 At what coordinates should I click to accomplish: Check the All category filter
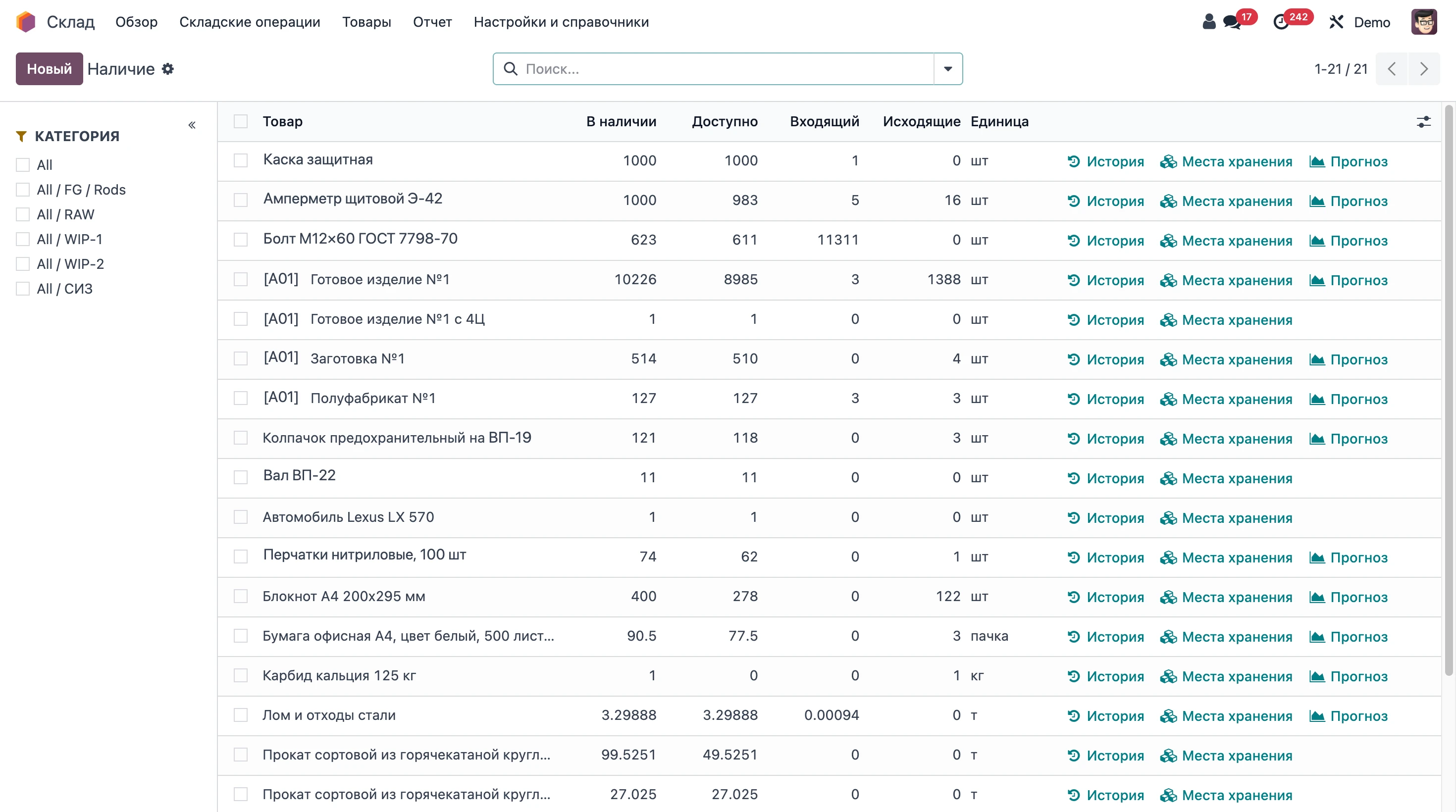click(x=23, y=165)
